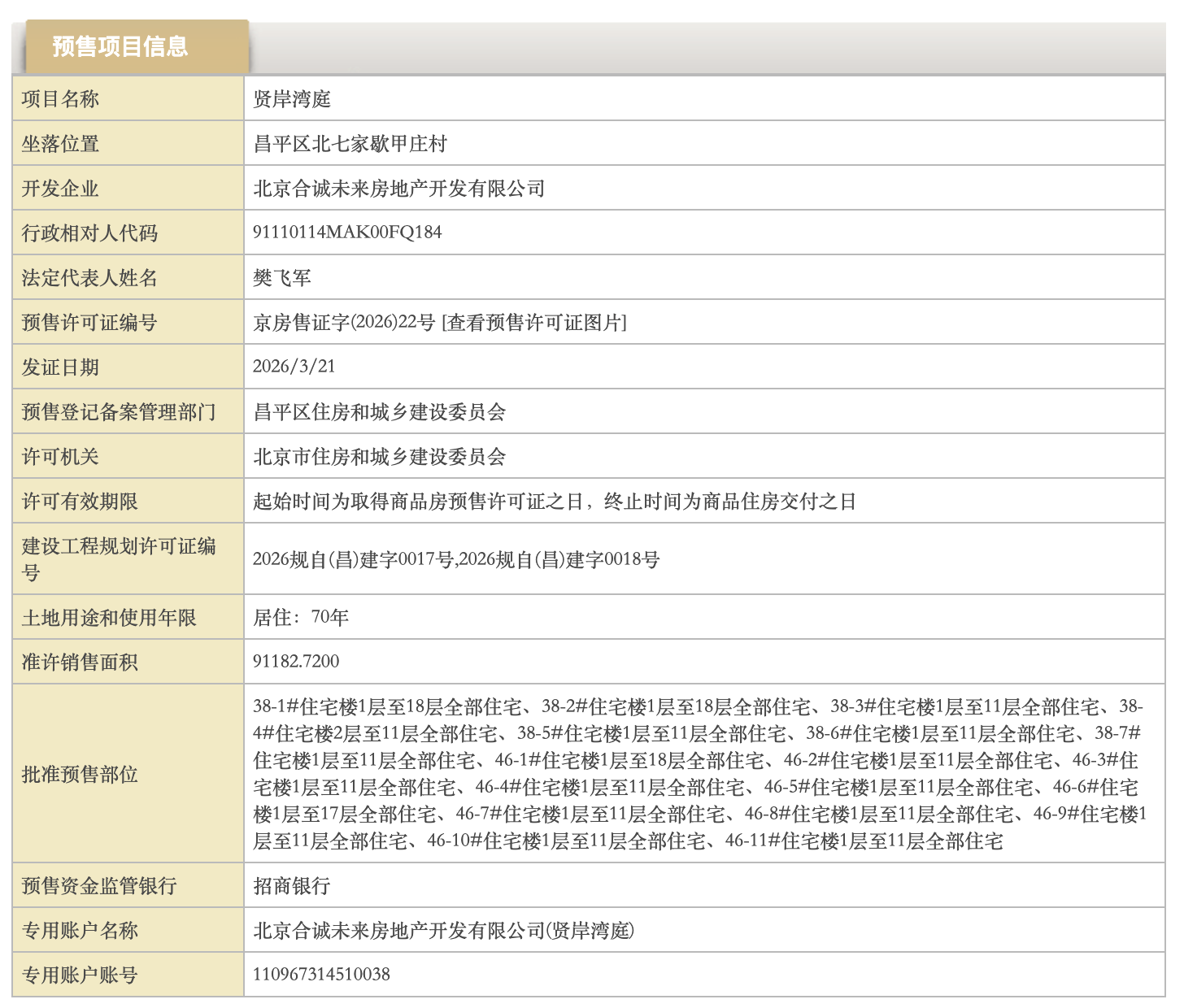The image size is (1184, 1008).
Task: Click the address 昌平区北七家歇甲庄村
Action: (350, 144)
